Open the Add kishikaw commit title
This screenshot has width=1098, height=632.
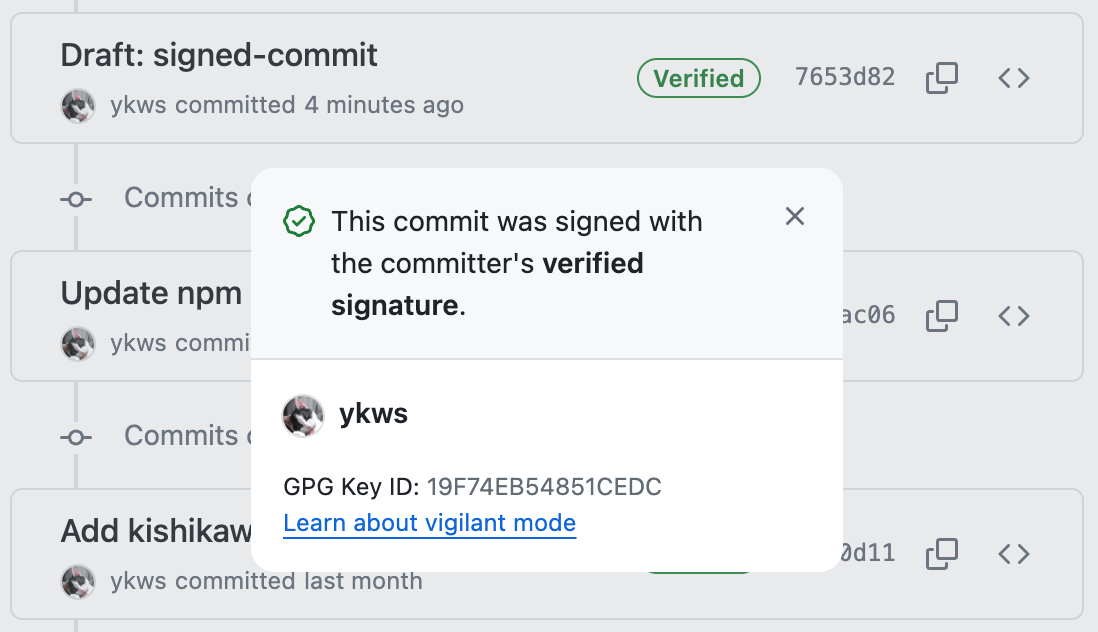pyautogui.click(x=156, y=531)
